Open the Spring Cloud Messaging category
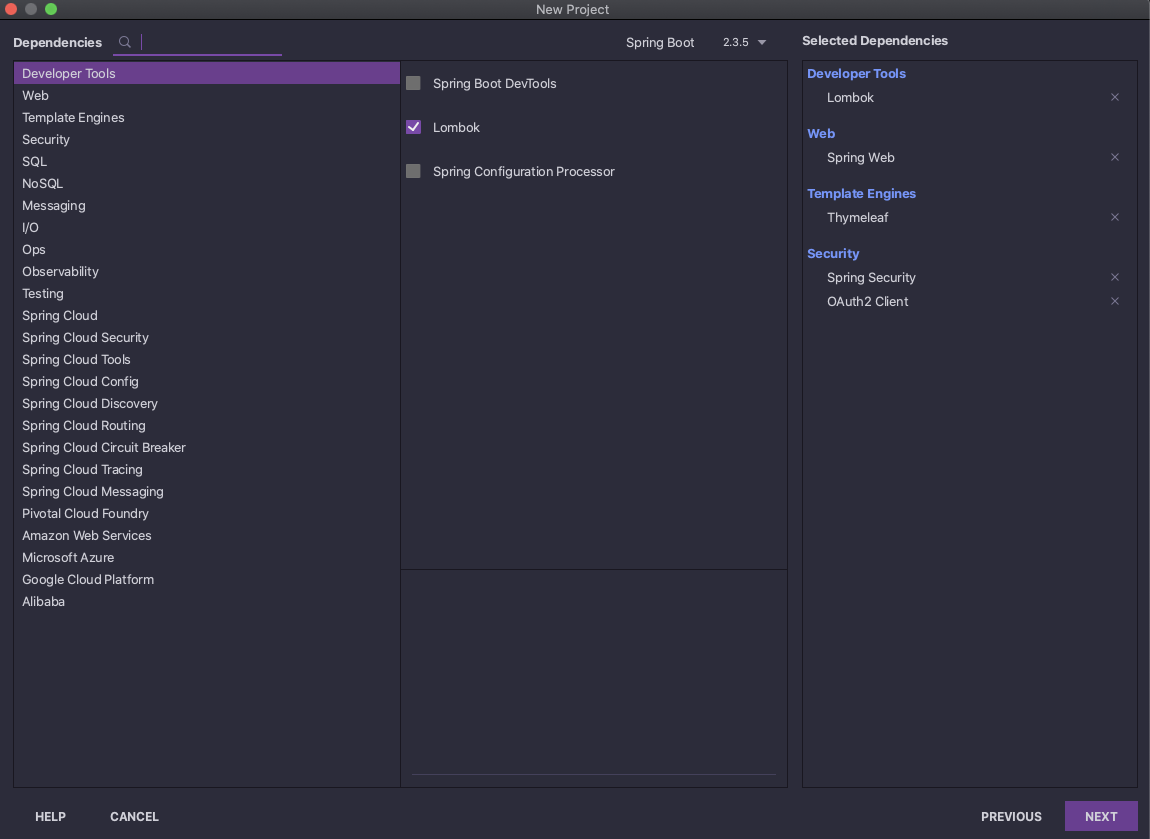This screenshot has width=1150, height=839. (x=207, y=491)
